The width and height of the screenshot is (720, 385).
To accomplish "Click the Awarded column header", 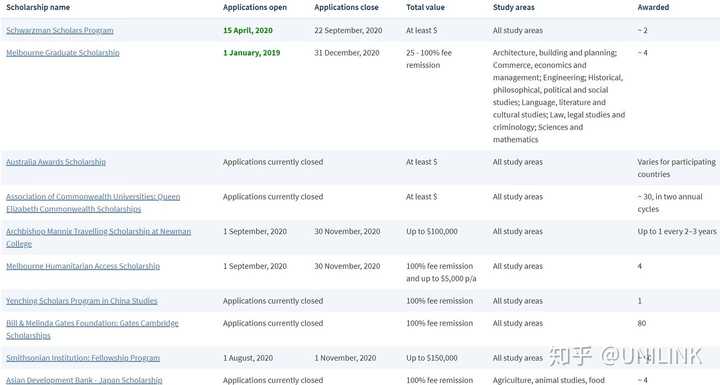I will (653, 7).
